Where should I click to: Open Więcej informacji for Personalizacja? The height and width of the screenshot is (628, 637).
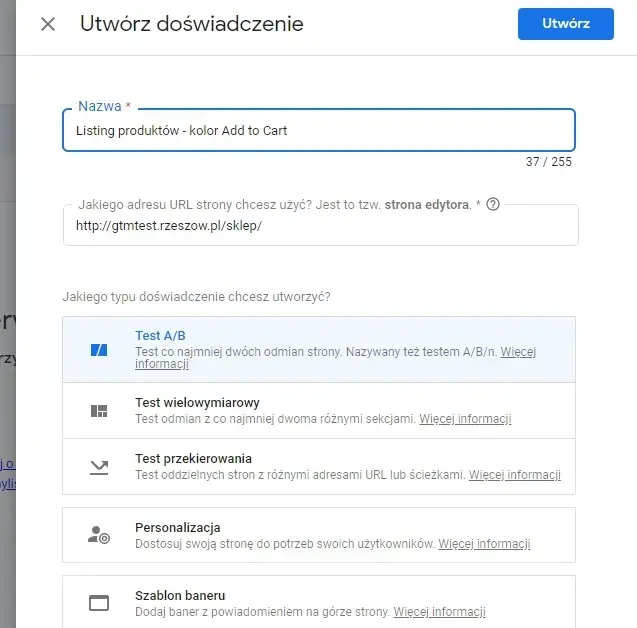[484, 544]
